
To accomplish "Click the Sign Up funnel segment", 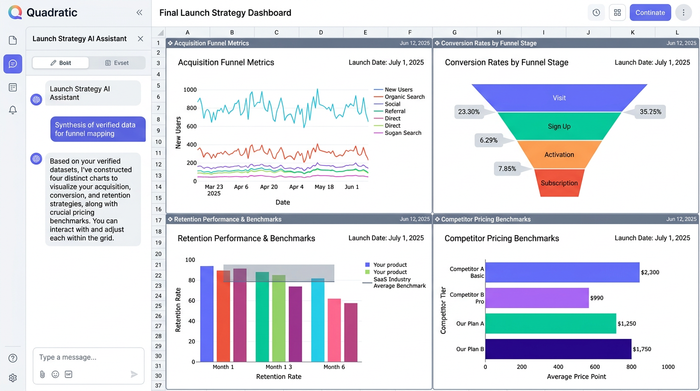I will point(559,126).
